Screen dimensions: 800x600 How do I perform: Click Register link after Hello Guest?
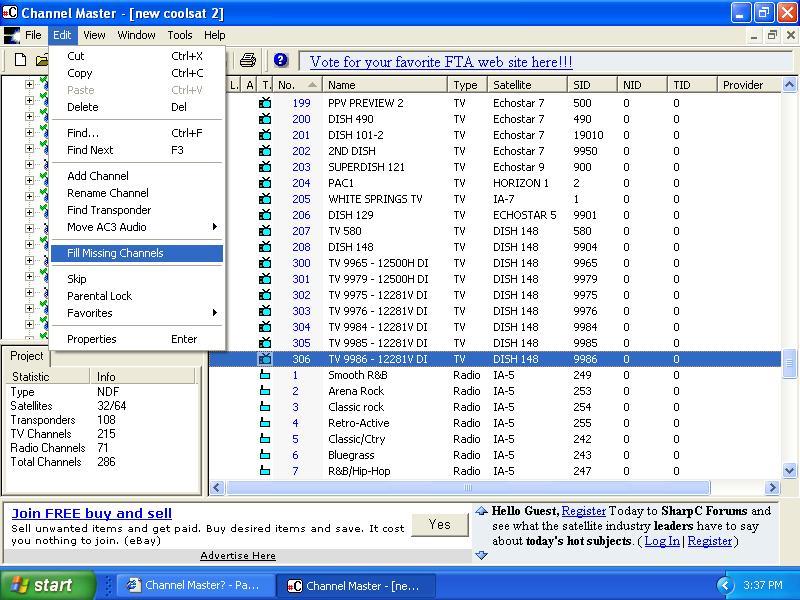click(x=584, y=511)
